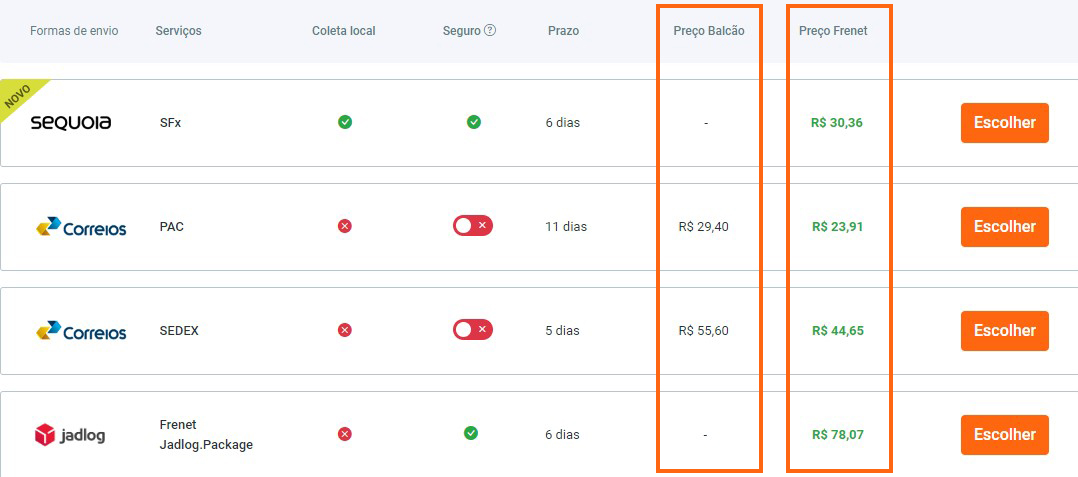Screen dimensions: 1078x477
Task: Choose the Correios PAC shipping option
Action: tap(1004, 227)
